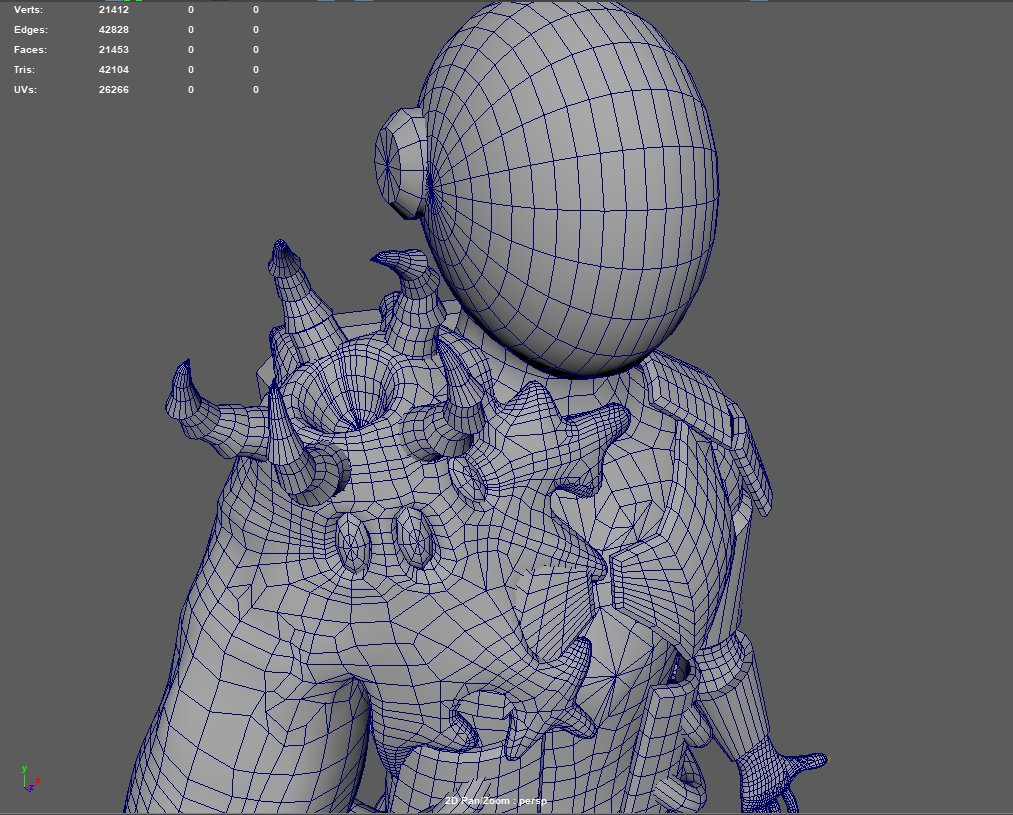Click the Edges label in the HUD
This screenshot has width=1013, height=815.
click(x=30, y=29)
